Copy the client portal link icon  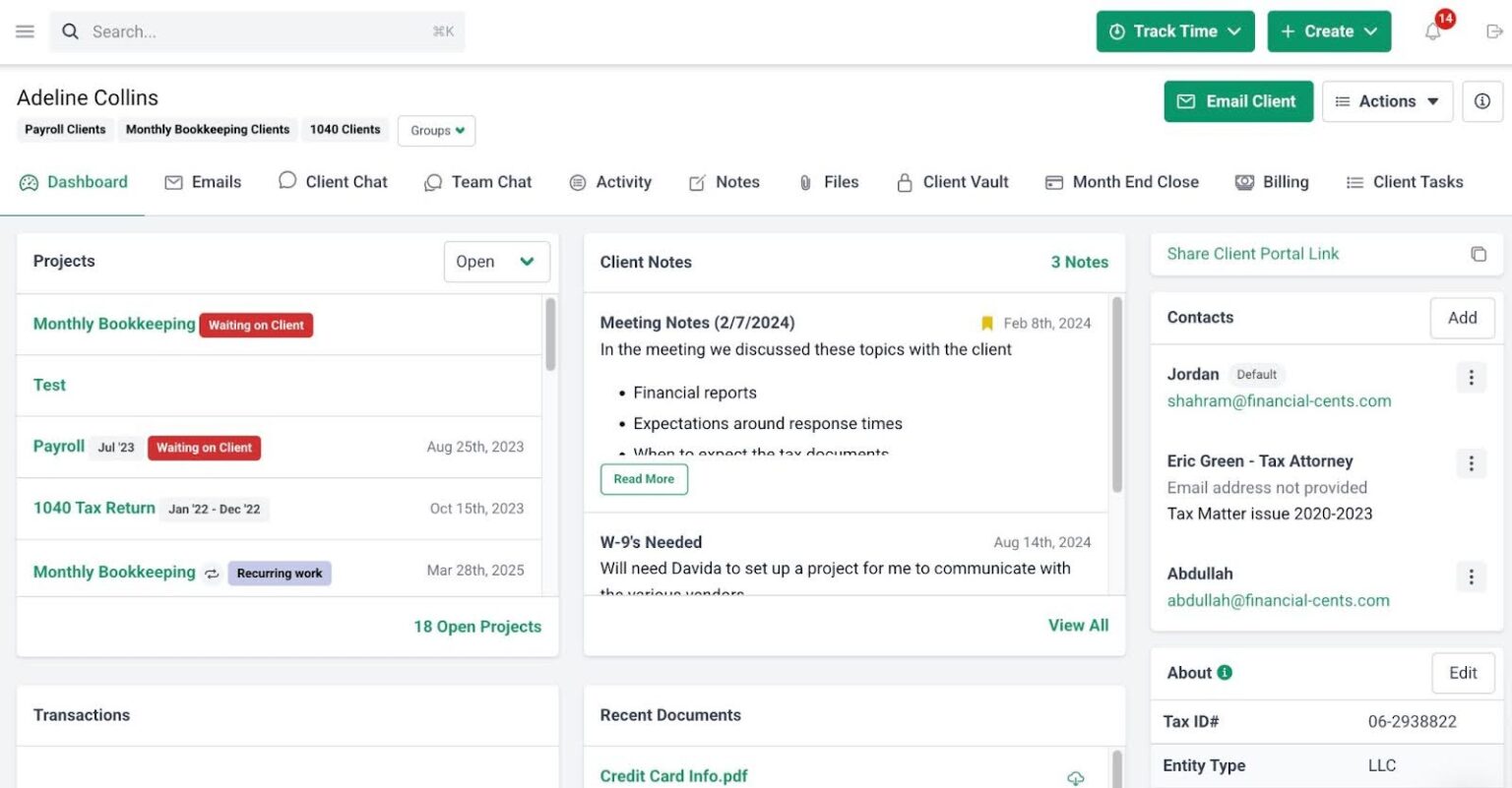click(x=1478, y=254)
